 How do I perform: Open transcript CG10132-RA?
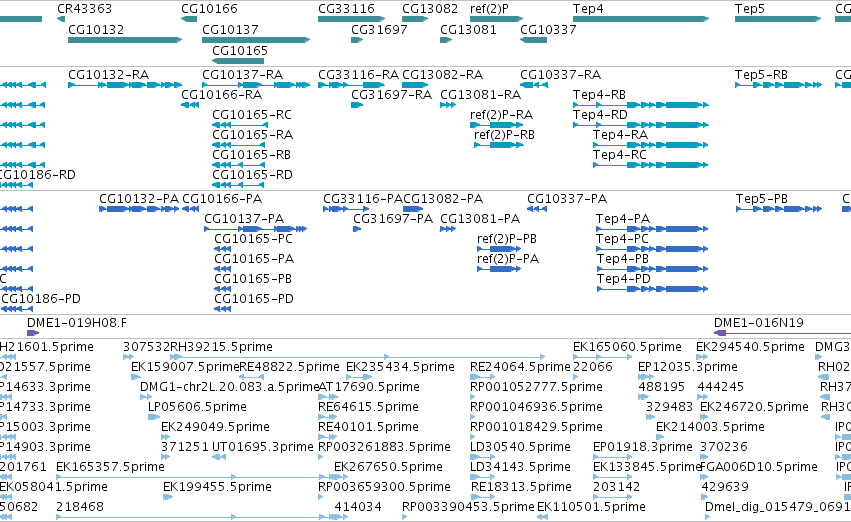109,74
